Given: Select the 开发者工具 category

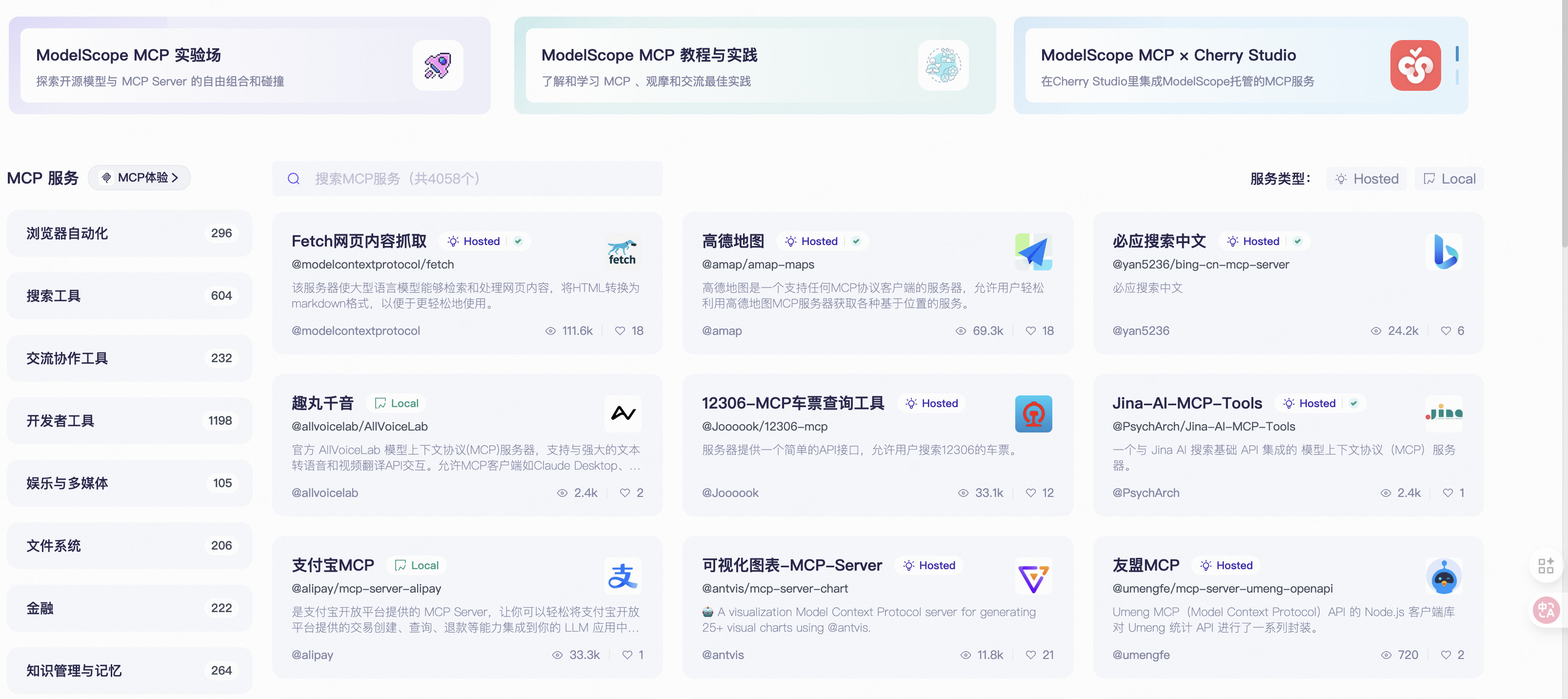Looking at the screenshot, I should (x=129, y=421).
